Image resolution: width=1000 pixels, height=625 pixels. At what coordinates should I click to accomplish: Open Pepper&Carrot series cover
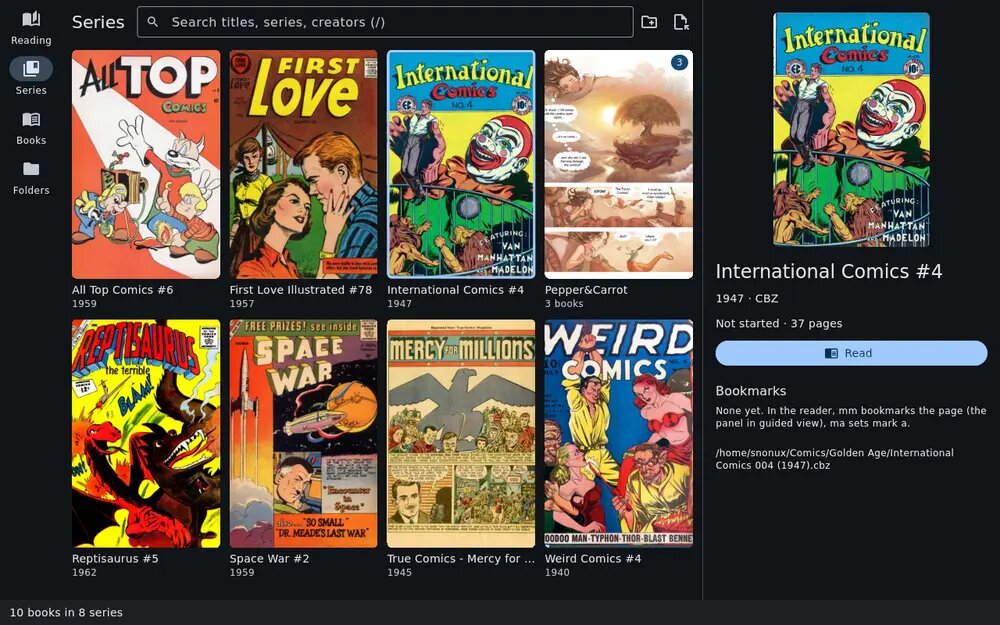coord(619,165)
